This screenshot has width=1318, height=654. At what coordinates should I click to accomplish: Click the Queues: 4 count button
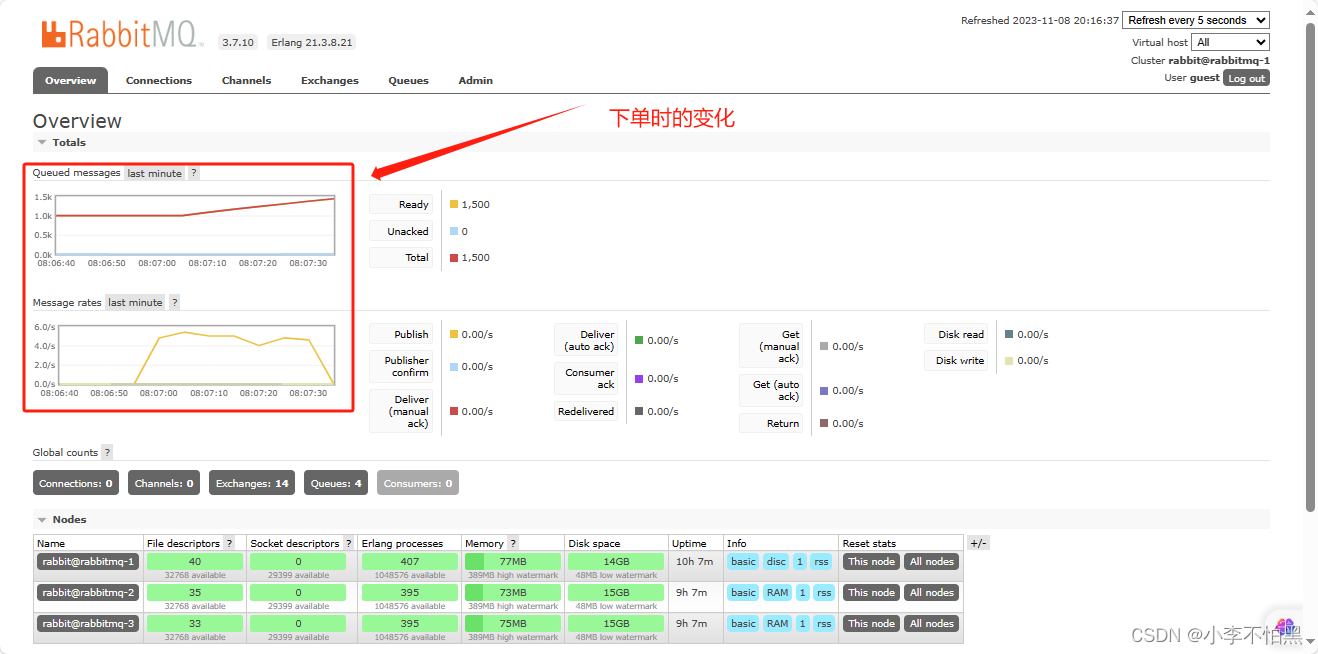[336, 483]
